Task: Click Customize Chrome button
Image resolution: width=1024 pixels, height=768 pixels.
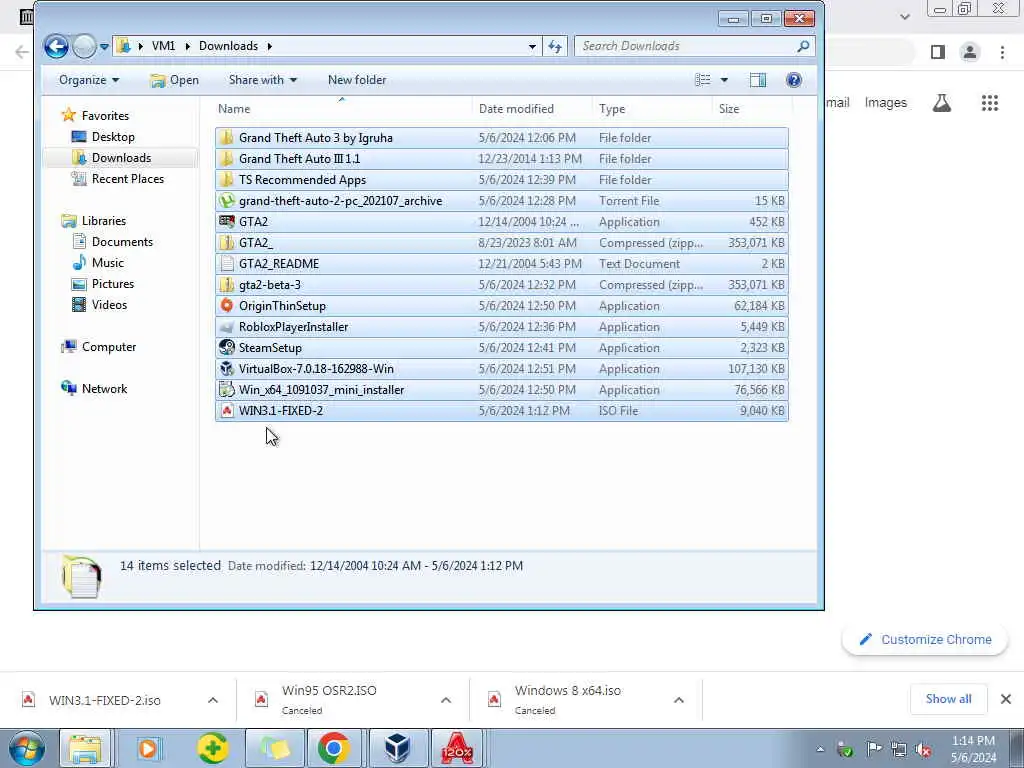Action: click(x=925, y=639)
